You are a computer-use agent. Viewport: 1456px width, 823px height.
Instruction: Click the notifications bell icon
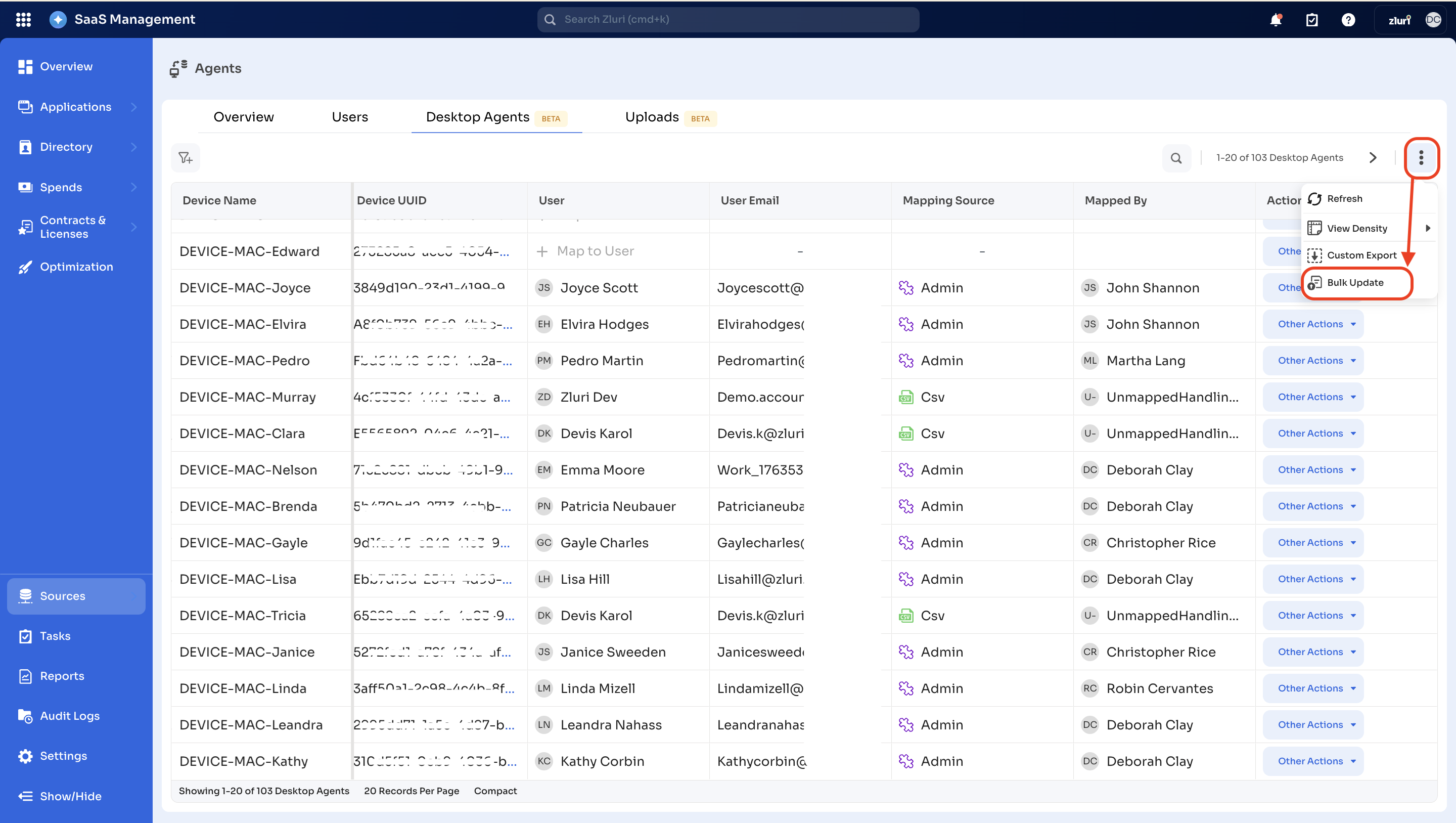click(x=1276, y=20)
